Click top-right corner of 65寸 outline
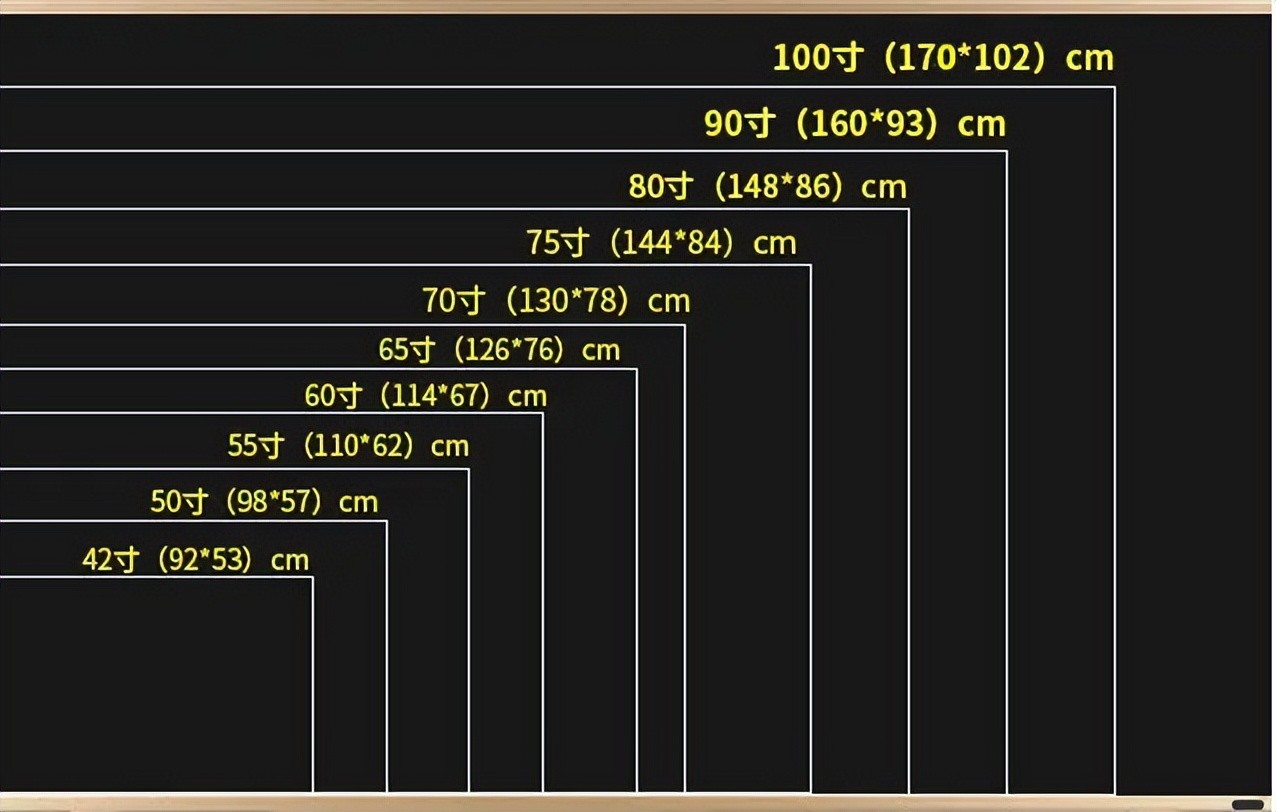The image size is (1276, 812). point(636,370)
